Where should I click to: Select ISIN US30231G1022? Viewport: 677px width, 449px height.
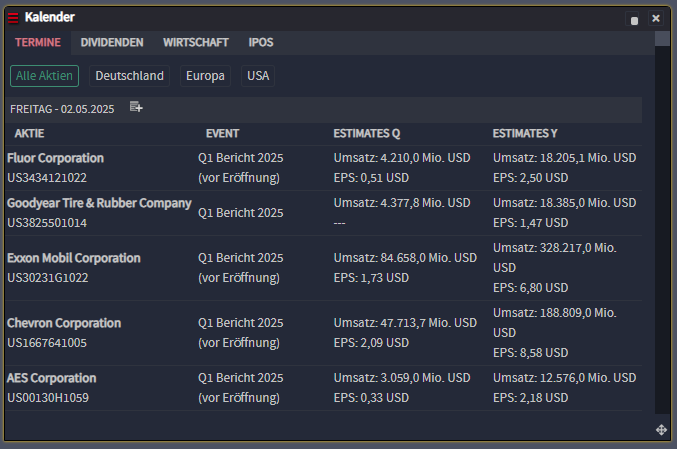pos(47,278)
